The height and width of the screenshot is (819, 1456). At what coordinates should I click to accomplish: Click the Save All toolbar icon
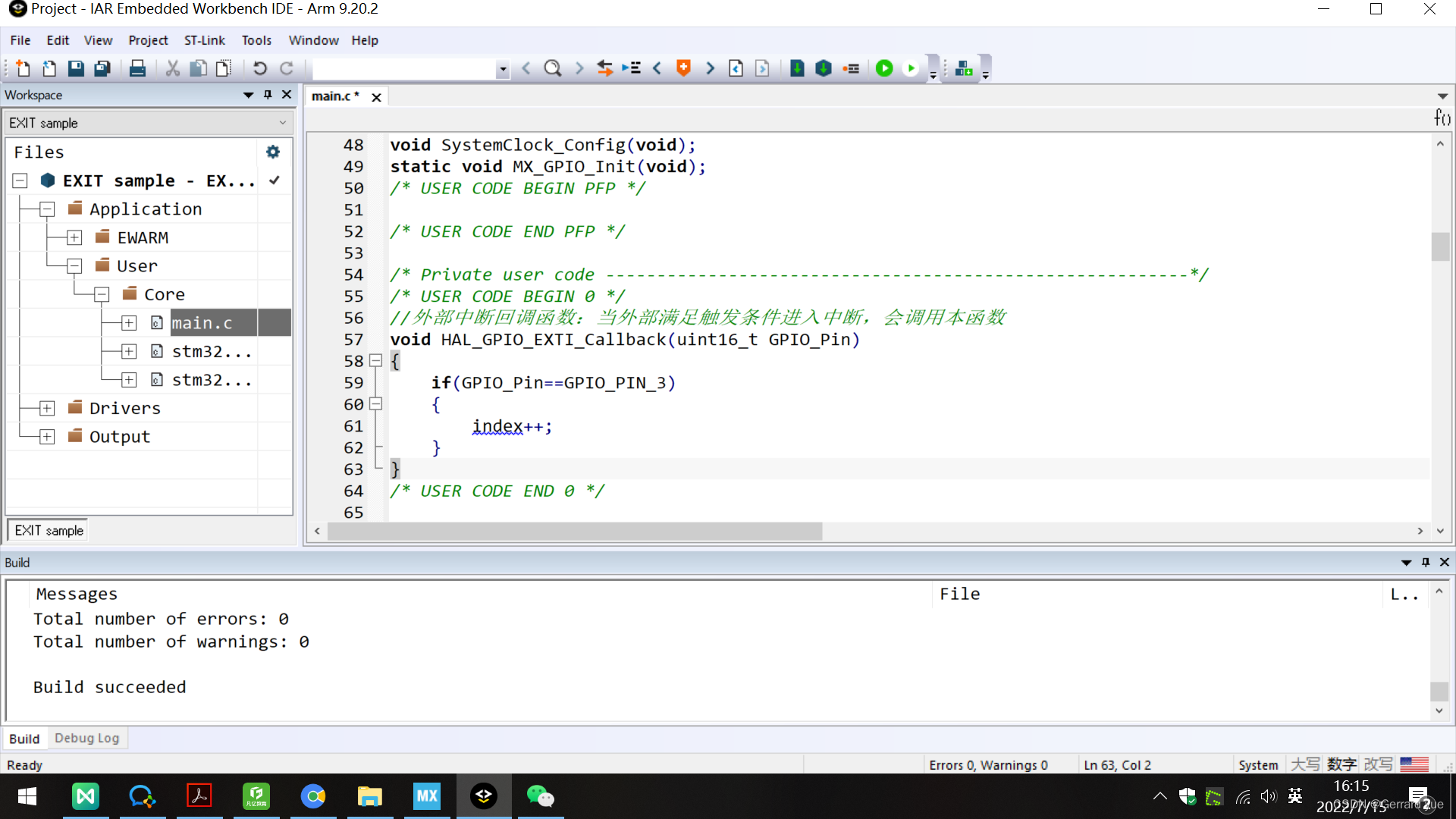(x=102, y=68)
